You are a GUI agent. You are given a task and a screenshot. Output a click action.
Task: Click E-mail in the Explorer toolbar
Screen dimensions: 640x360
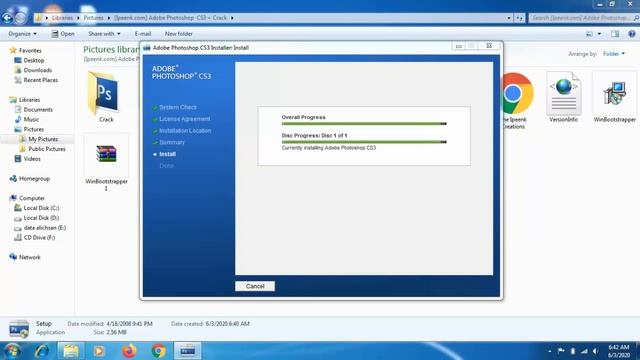143,34
